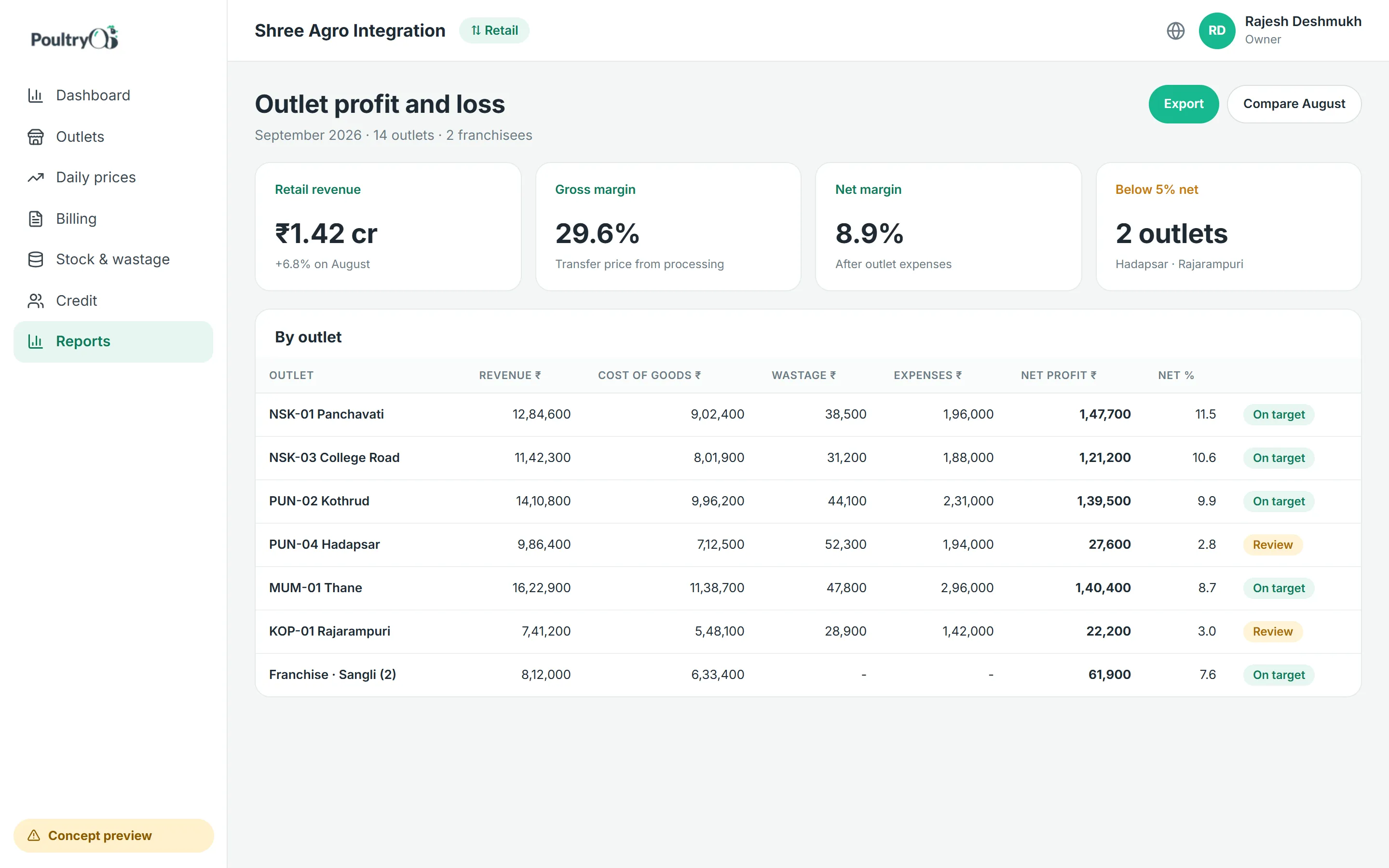The height and width of the screenshot is (868, 1389).
Task: Open Stock & wastage page
Action: point(113,259)
